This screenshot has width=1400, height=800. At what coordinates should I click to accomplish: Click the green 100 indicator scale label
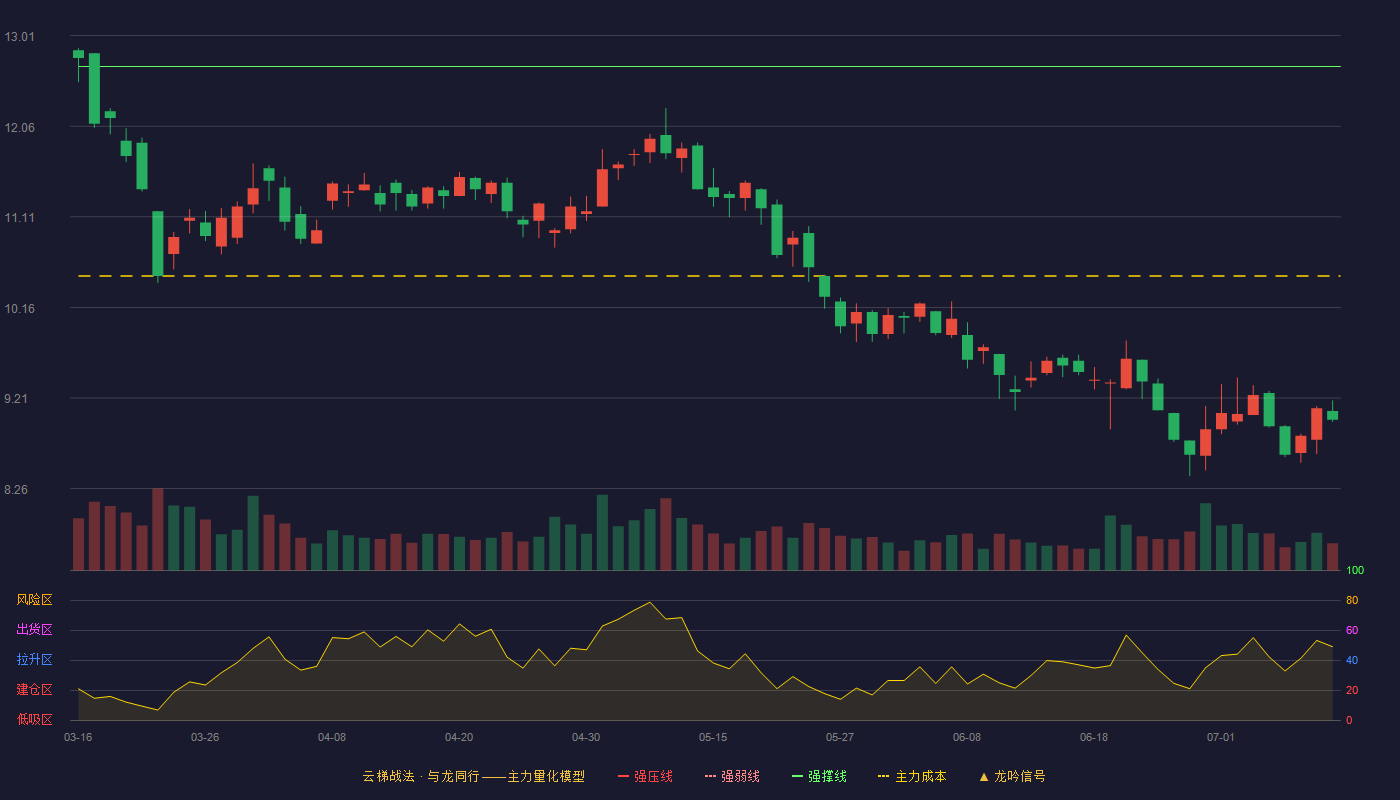1355,571
